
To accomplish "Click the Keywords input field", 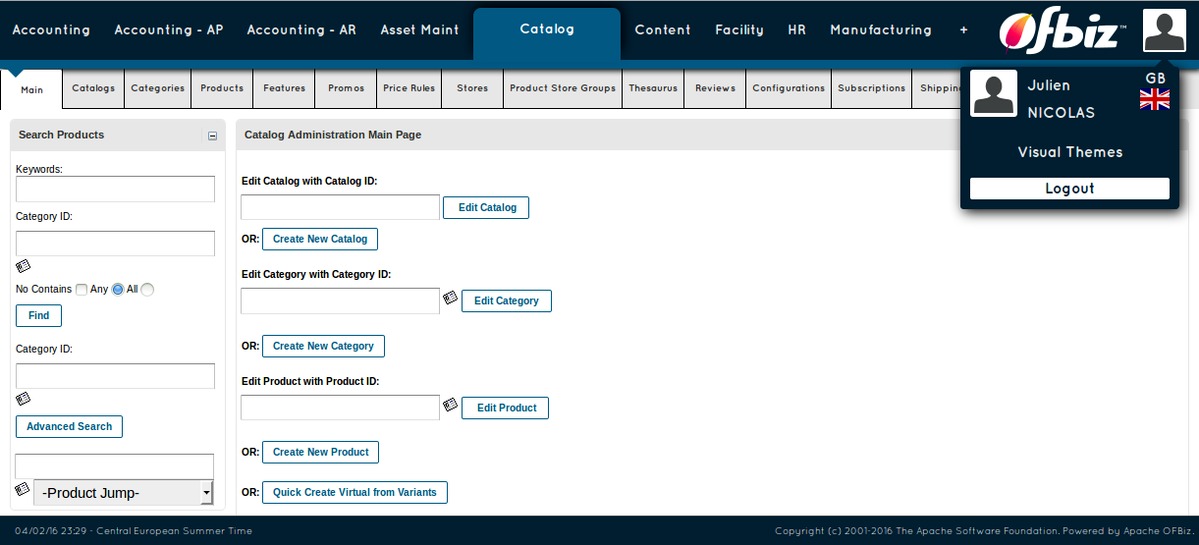I will pyautogui.click(x=115, y=189).
